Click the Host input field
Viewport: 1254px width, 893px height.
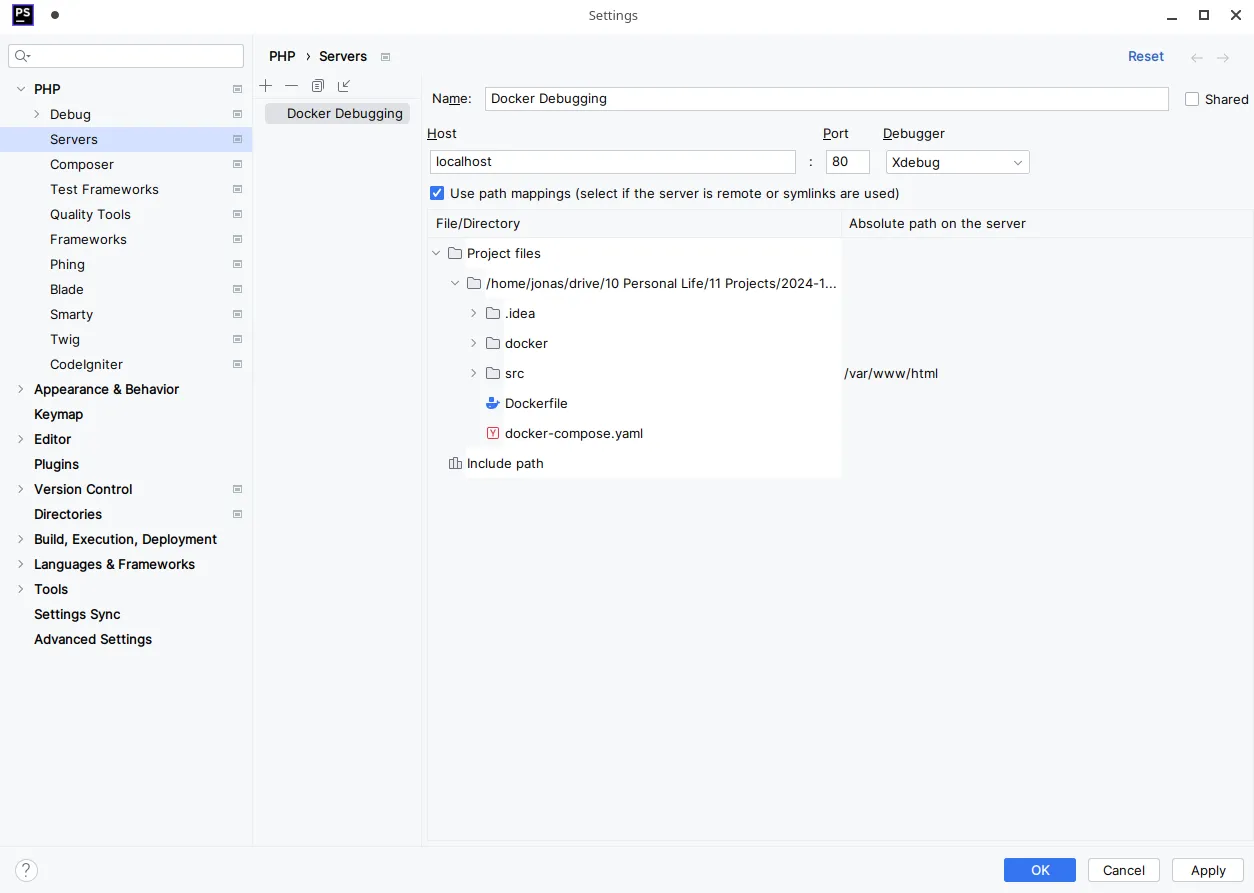tap(612, 162)
